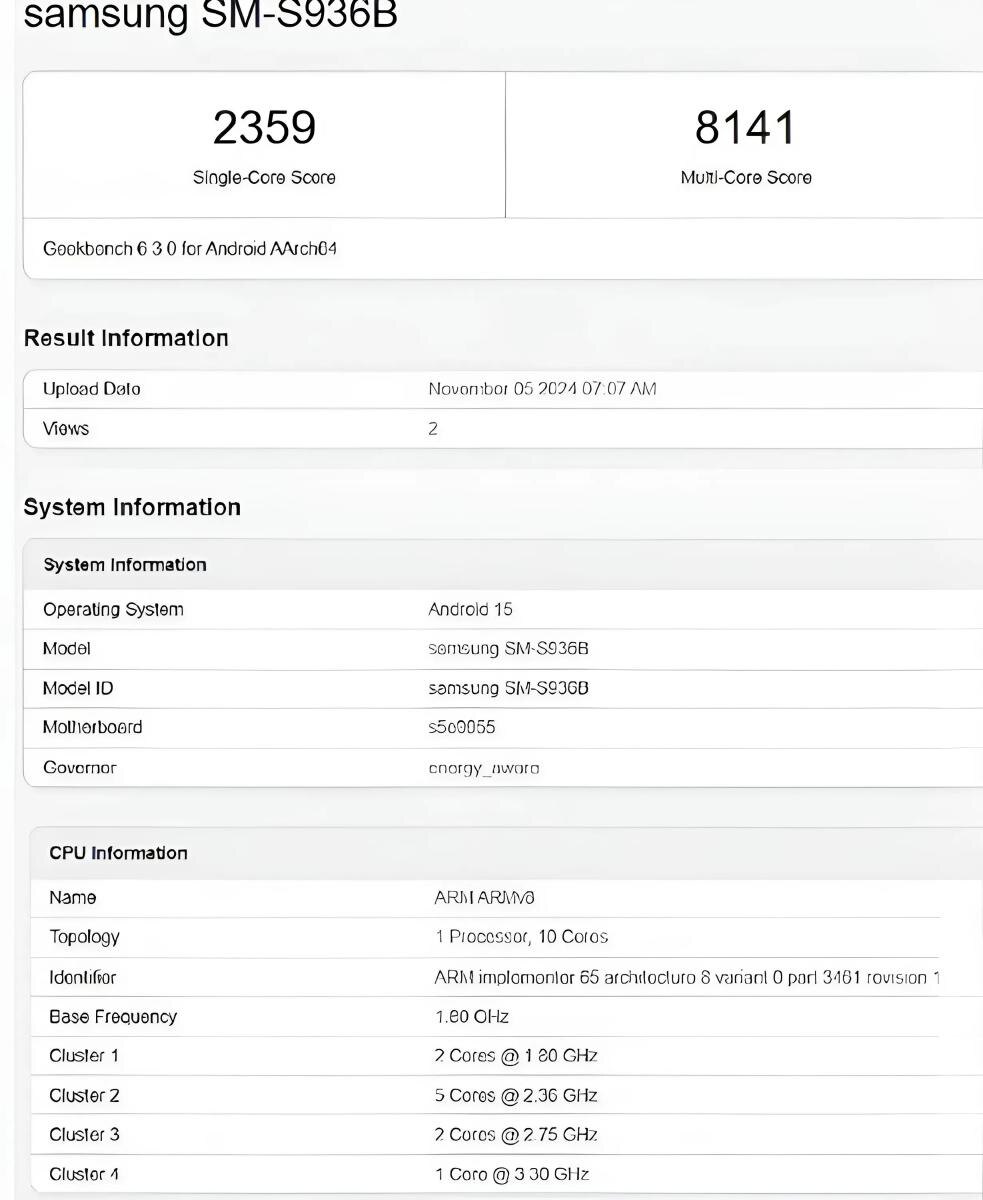The image size is (983, 1200).
Task: Select the Model ID value 'samsung SM-S936B'
Action: click(508, 688)
